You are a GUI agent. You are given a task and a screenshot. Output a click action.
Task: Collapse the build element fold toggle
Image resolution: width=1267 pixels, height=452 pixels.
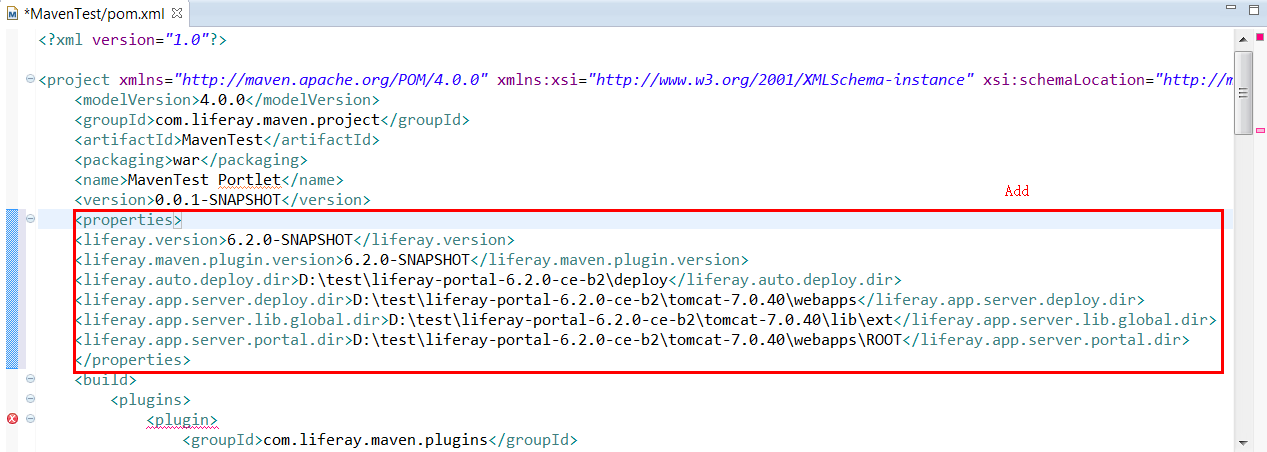click(x=30, y=380)
